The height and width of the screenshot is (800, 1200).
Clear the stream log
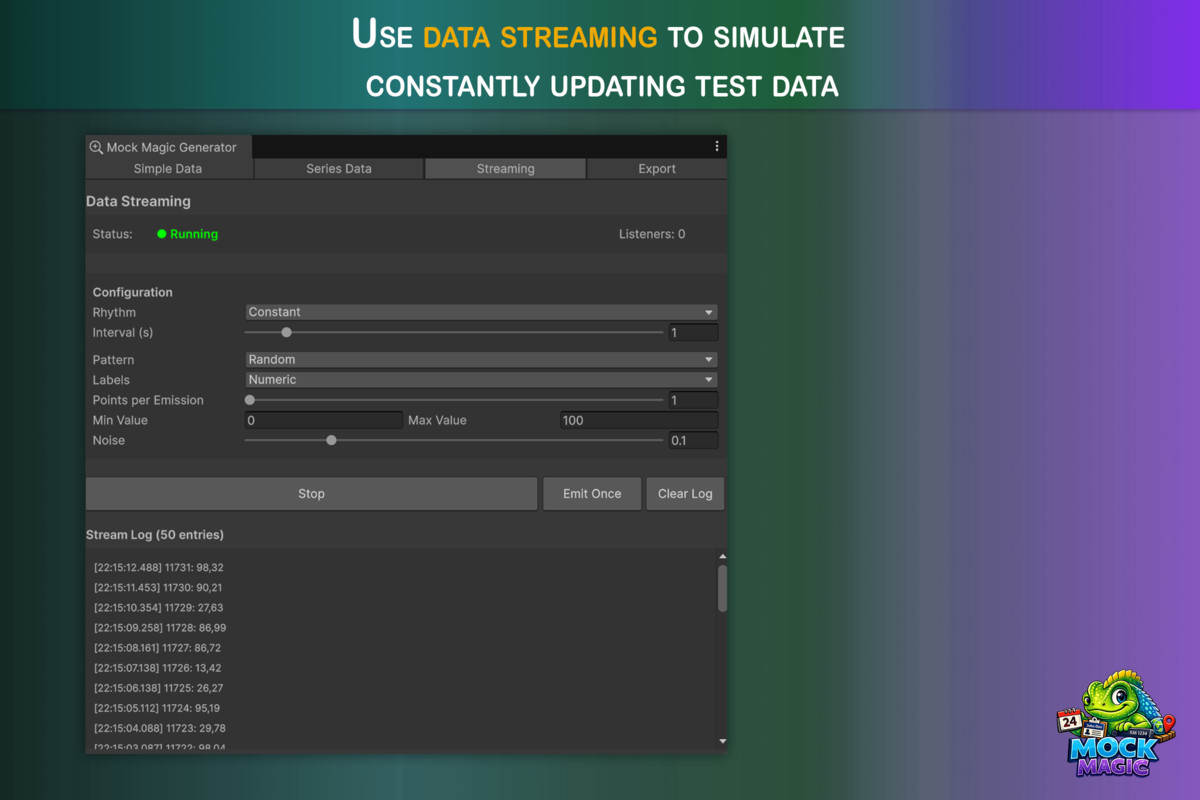[685, 493]
